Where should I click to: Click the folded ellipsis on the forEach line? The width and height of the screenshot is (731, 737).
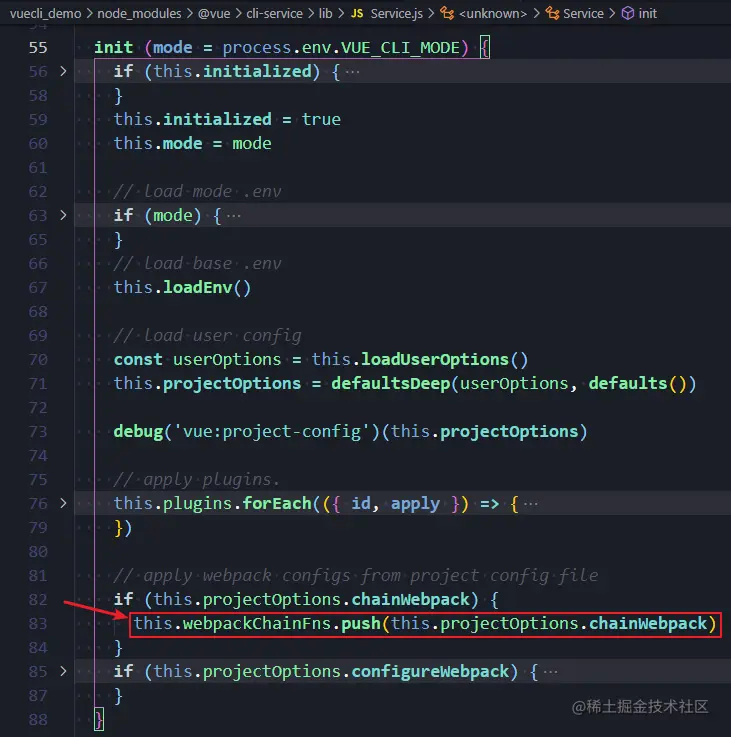pos(531,504)
